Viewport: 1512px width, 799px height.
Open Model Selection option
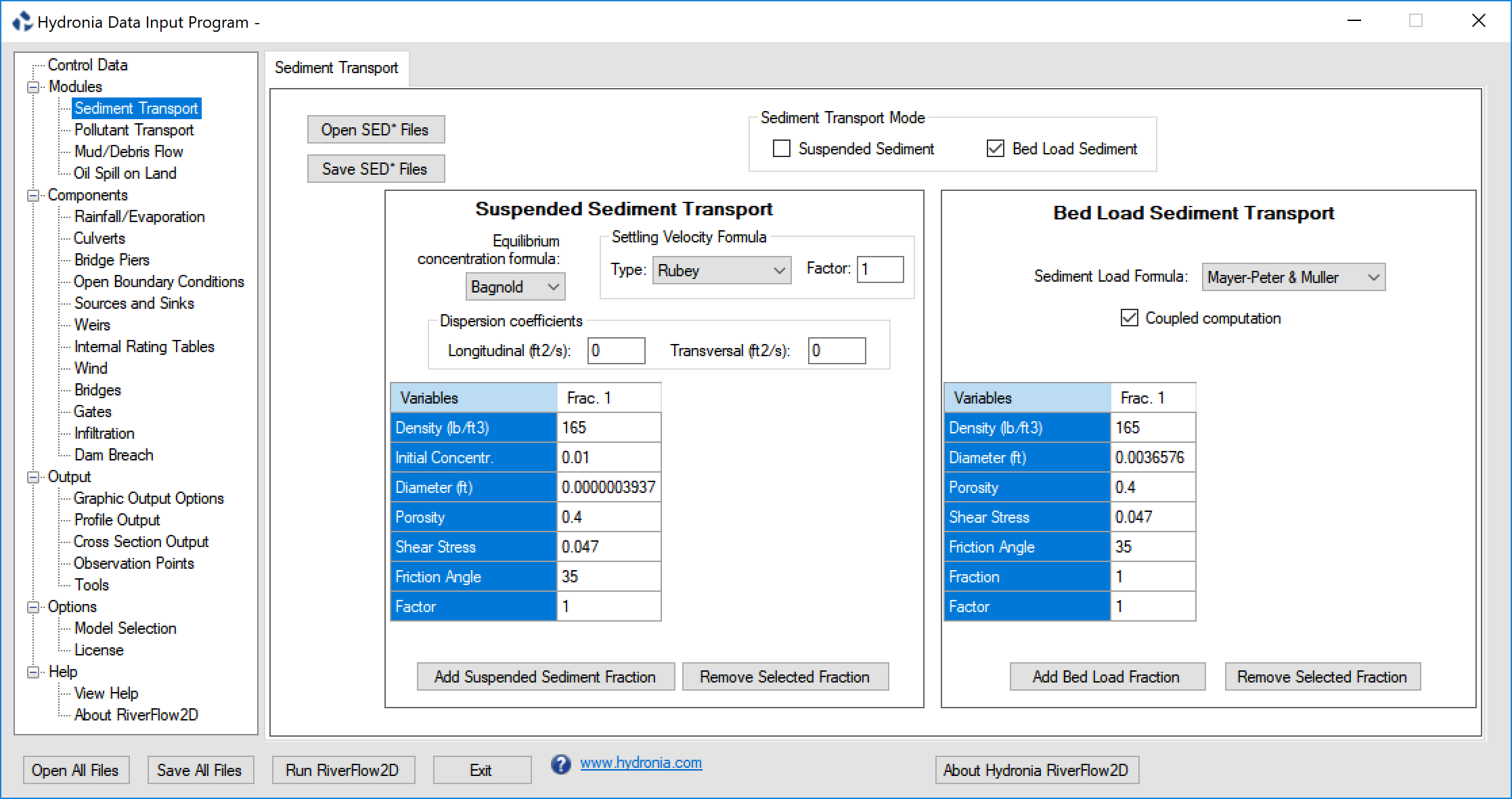(x=125, y=628)
